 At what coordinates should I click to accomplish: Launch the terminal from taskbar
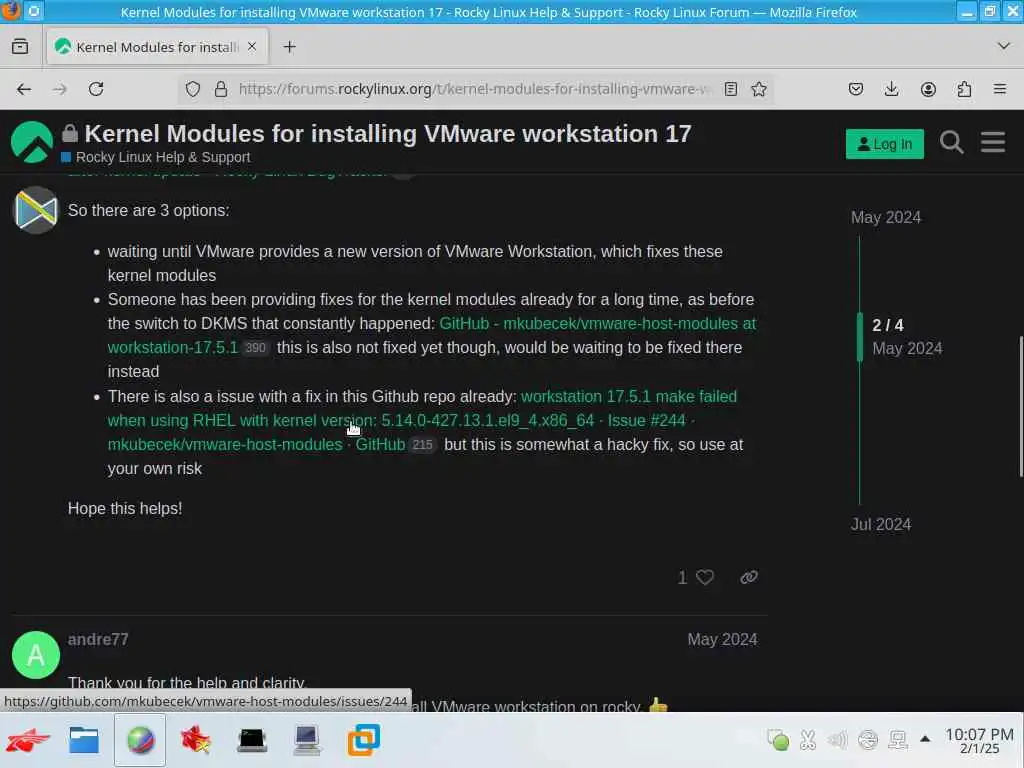pos(251,740)
